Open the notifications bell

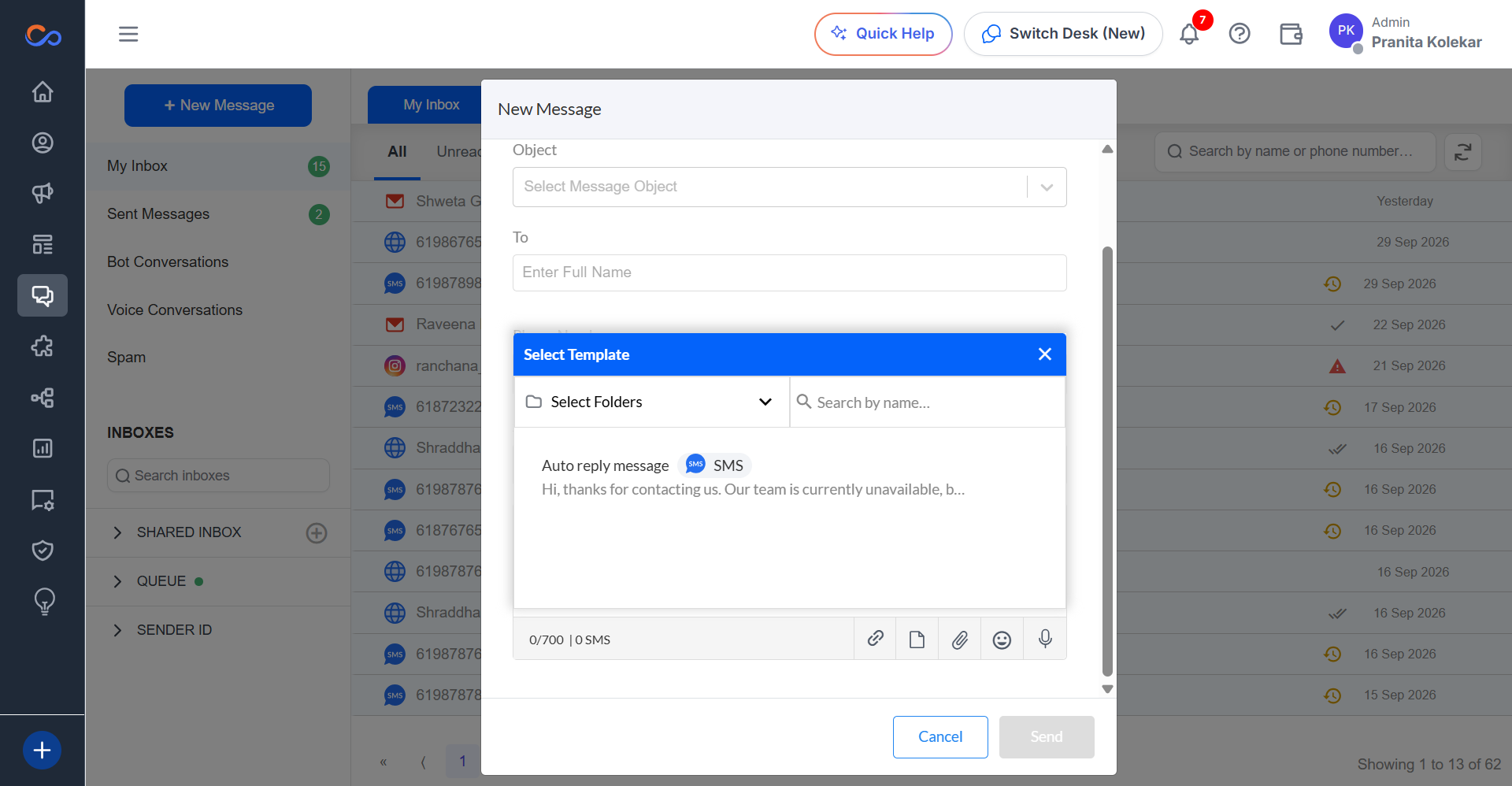point(1189,34)
